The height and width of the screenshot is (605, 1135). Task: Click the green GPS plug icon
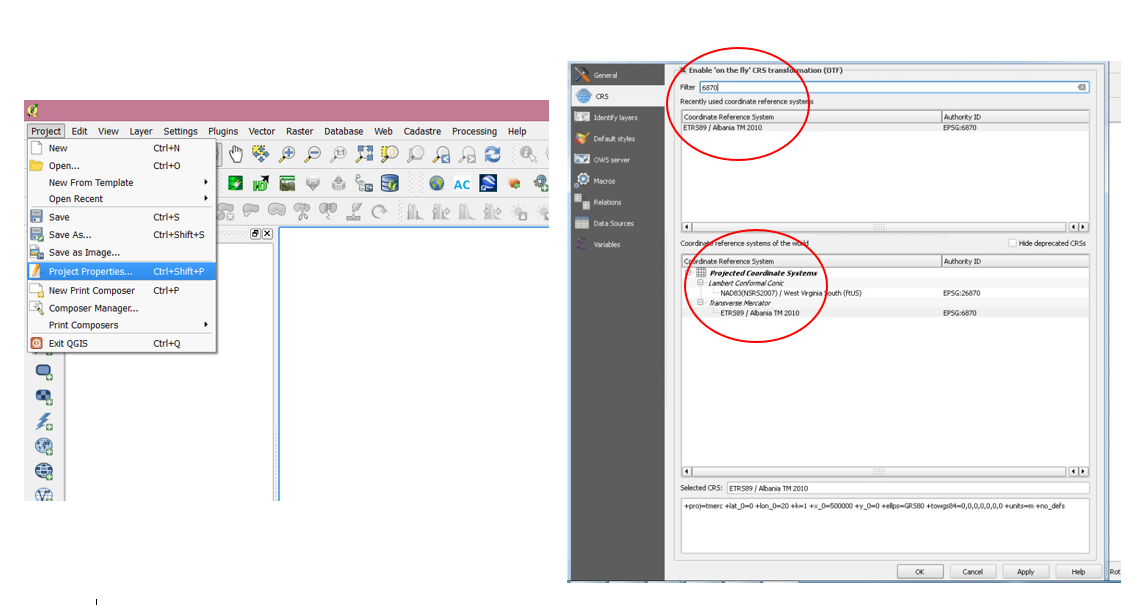[x=235, y=183]
